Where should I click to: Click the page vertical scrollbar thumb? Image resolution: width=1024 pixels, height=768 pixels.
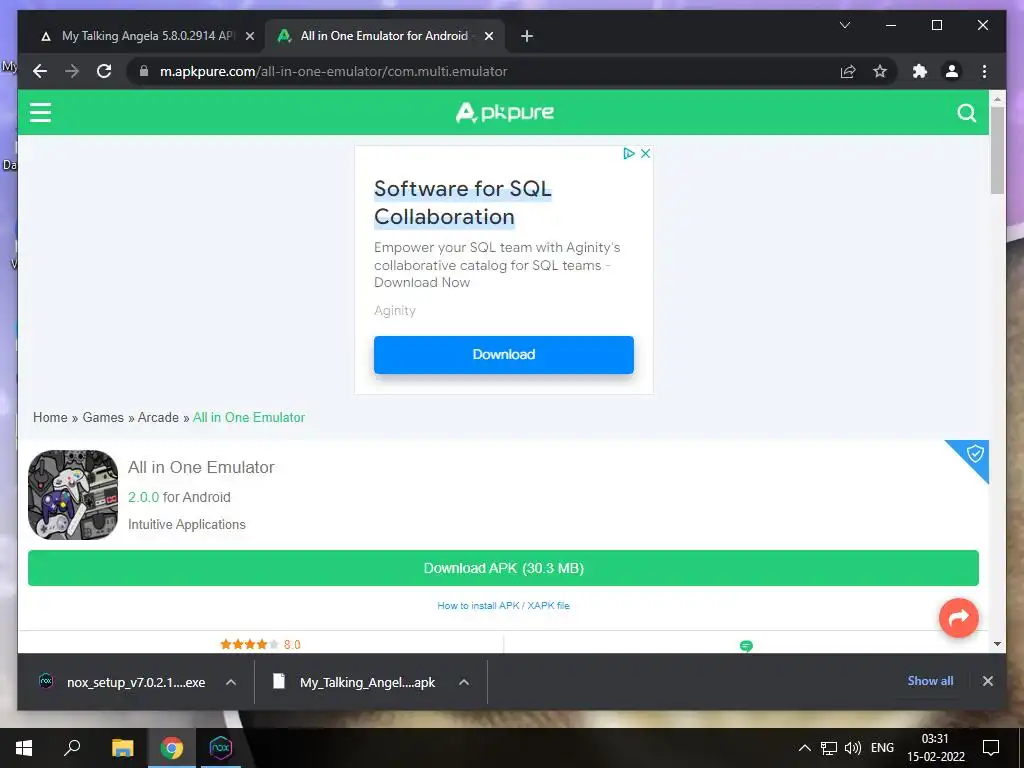[x=997, y=150]
